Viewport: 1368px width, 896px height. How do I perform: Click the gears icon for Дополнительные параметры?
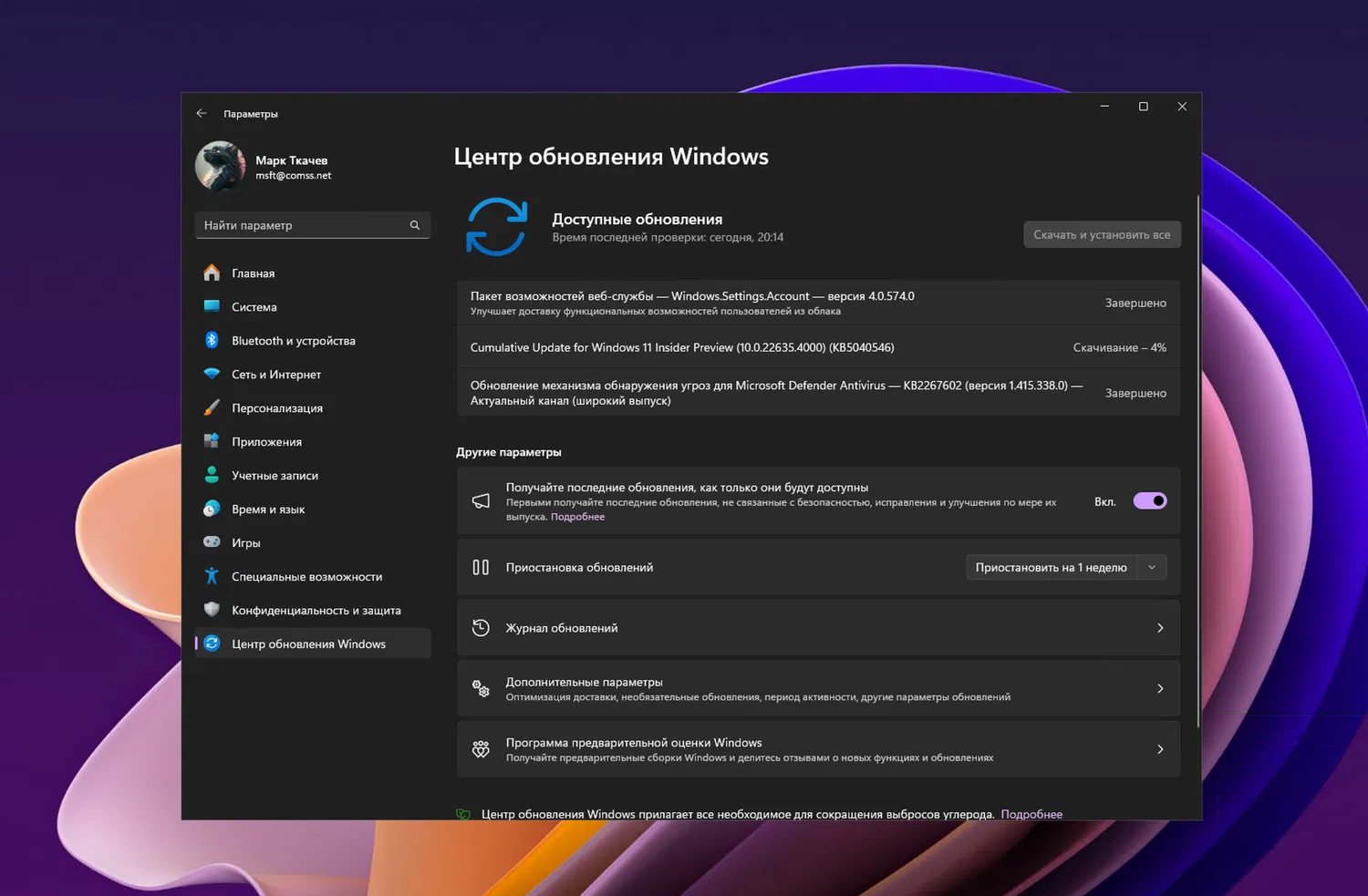point(481,688)
